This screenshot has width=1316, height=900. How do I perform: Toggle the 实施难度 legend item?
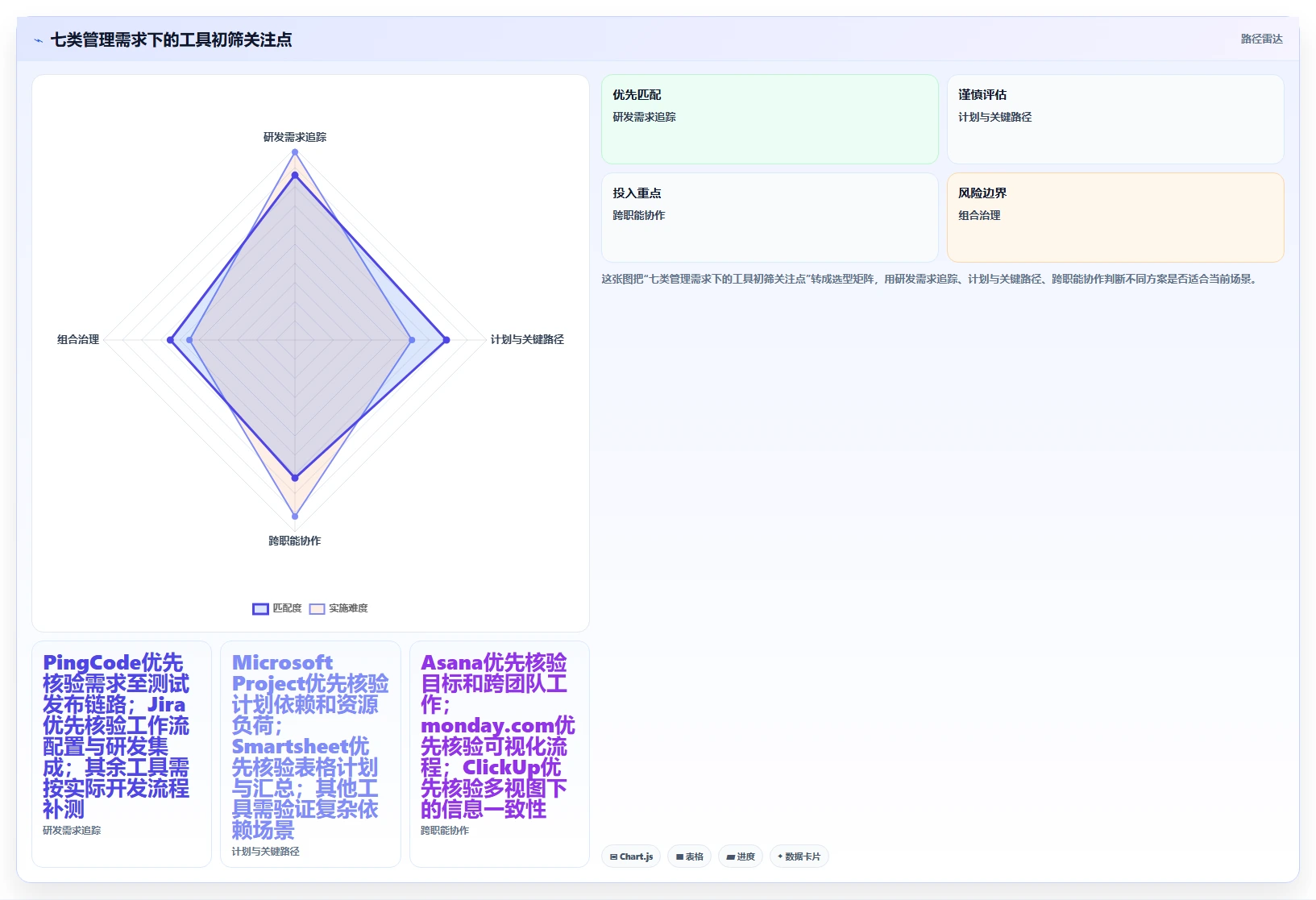coord(338,608)
